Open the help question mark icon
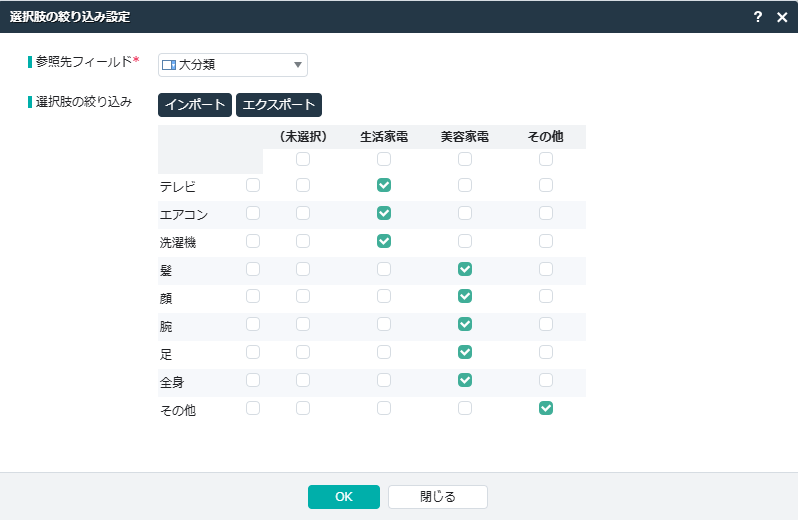 758,17
